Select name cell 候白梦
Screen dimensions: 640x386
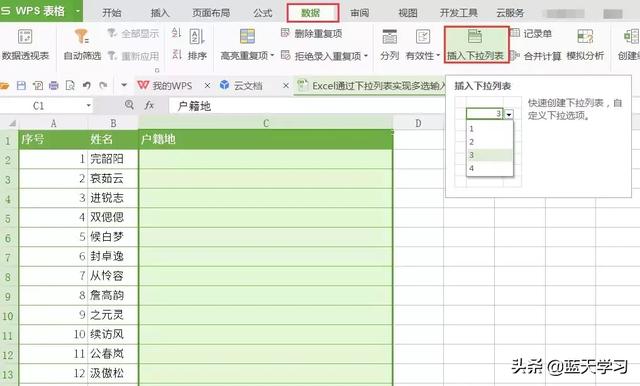(x=113, y=237)
